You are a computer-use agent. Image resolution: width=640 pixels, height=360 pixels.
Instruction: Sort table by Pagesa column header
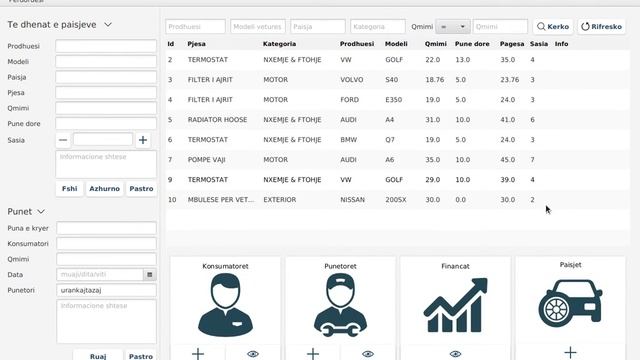(512, 44)
